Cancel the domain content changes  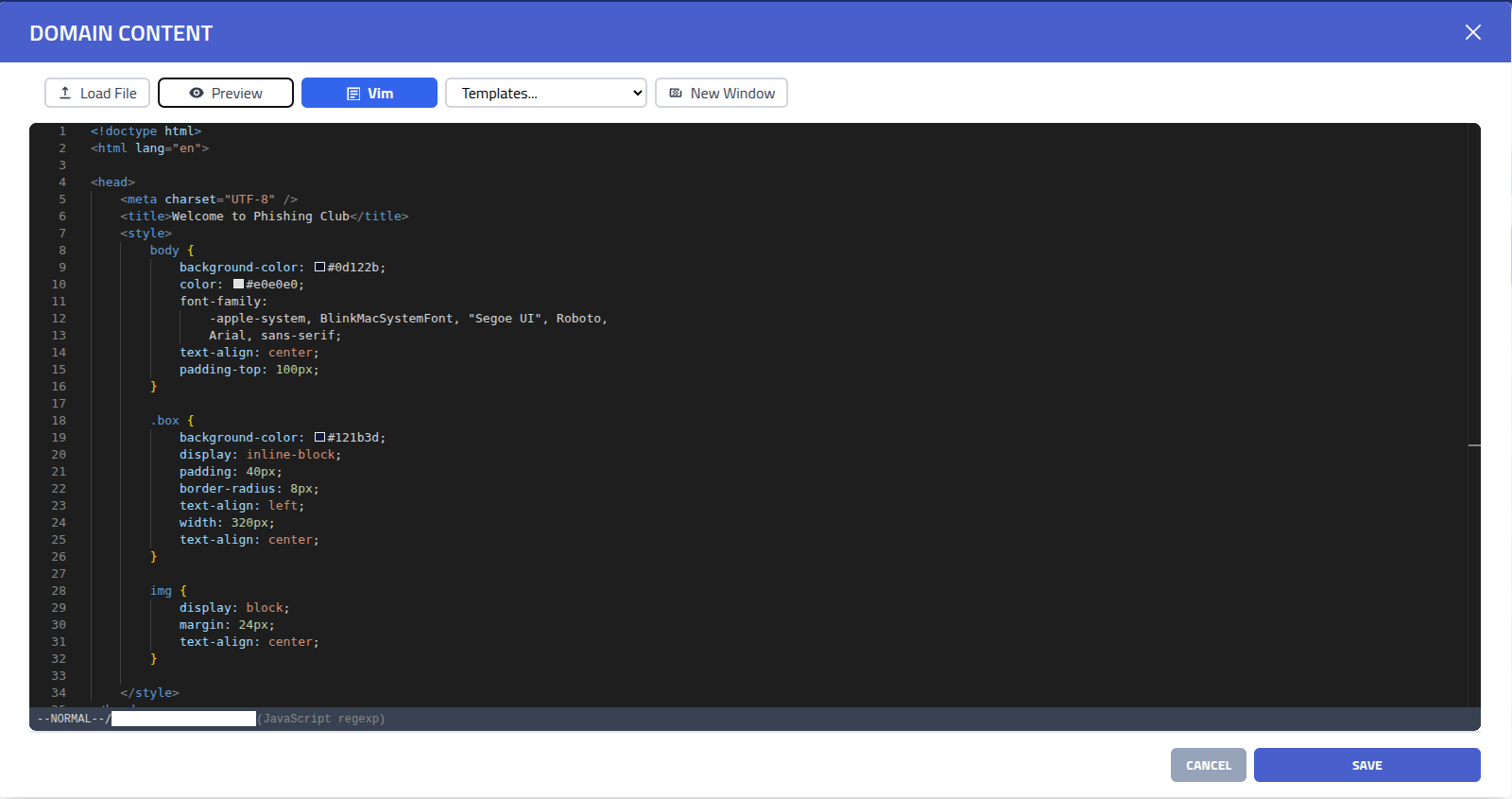click(1209, 765)
